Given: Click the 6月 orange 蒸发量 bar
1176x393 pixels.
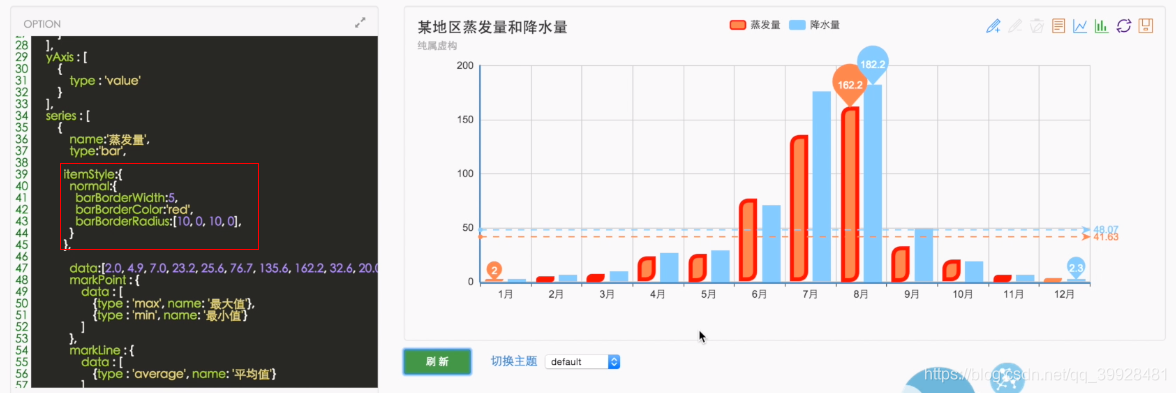Looking at the screenshot, I should coord(748,241).
